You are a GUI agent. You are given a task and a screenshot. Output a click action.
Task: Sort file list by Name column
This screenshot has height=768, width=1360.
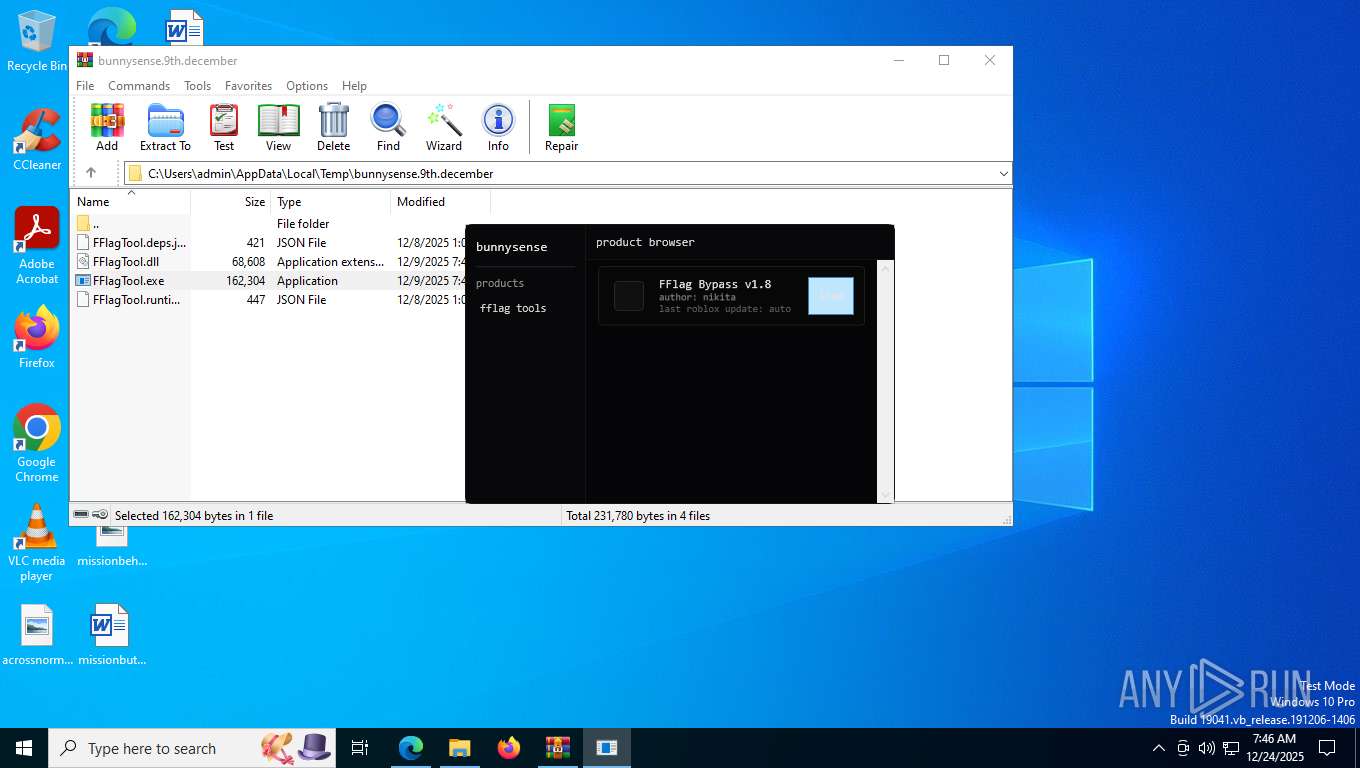tap(130, 201)
